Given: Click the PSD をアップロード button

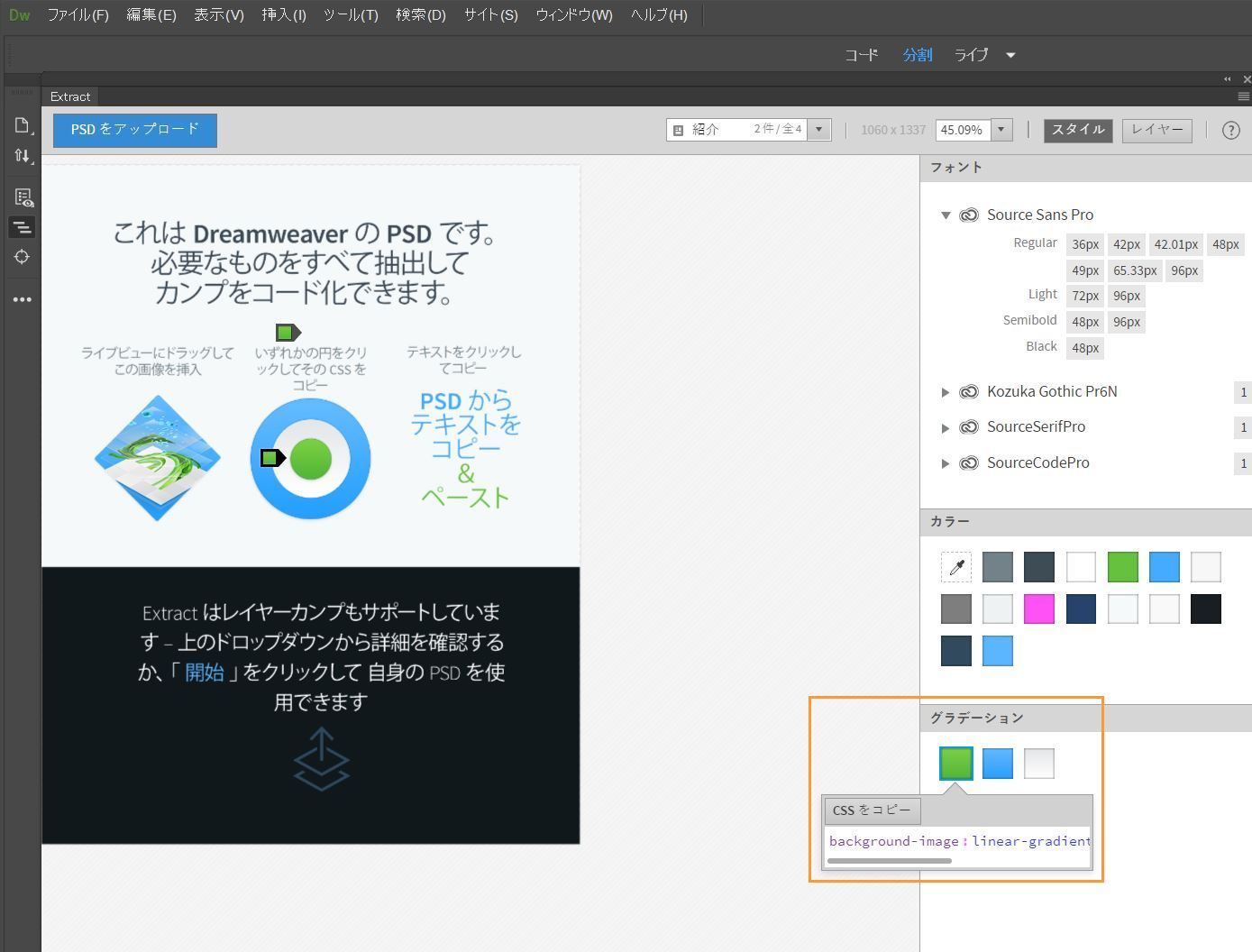Looking at the screenshot, I should 135,130.
